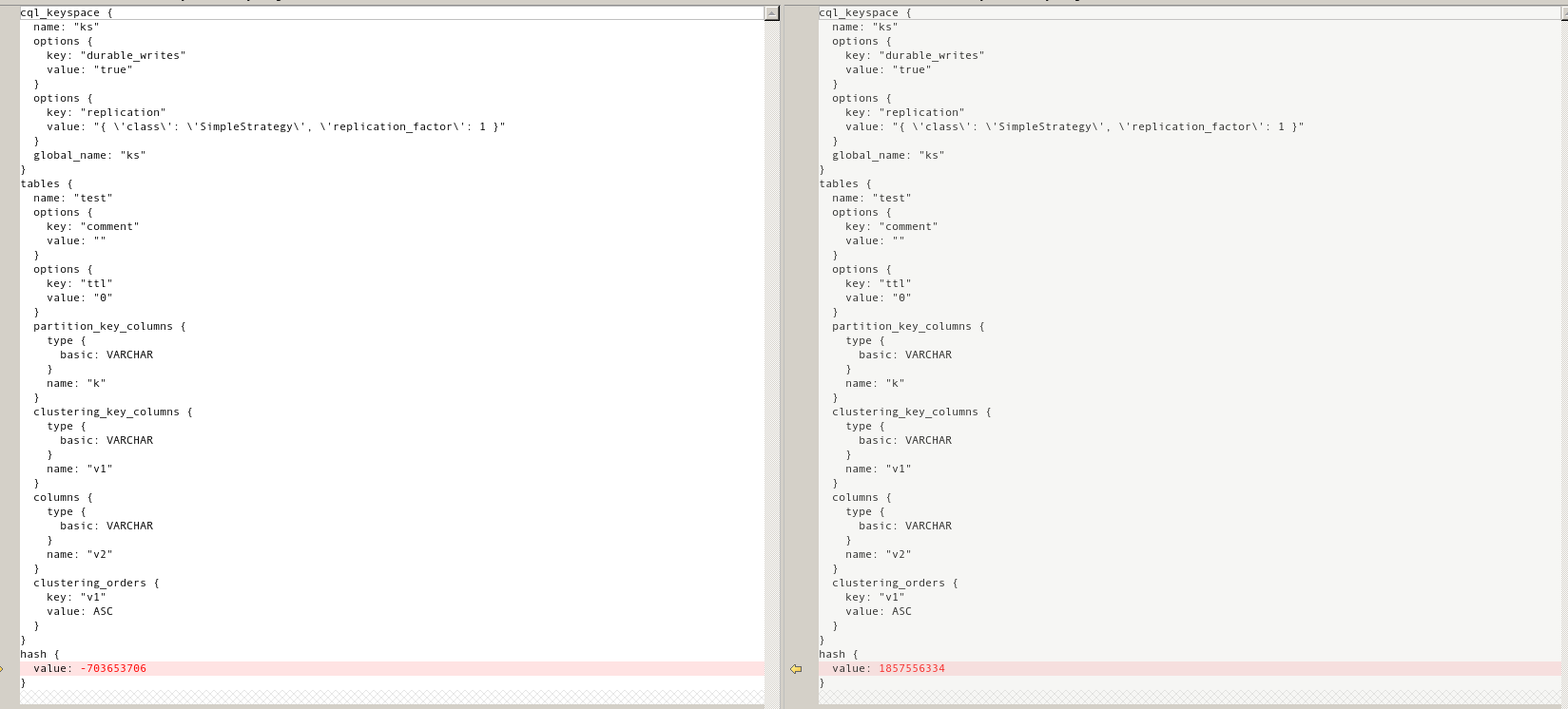Click 'tables {' in the right pane
This screenshot has height=709, width=1568.
(844, 184)
